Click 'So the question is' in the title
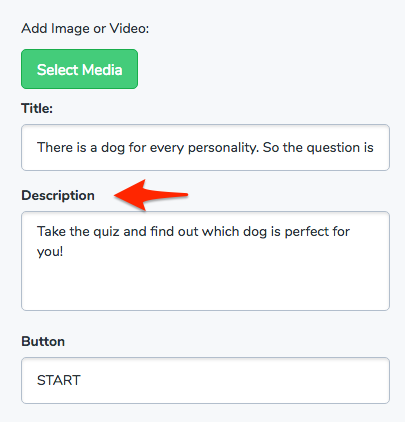The width and height of the screenshot is (405, 422). click(318, 147)
